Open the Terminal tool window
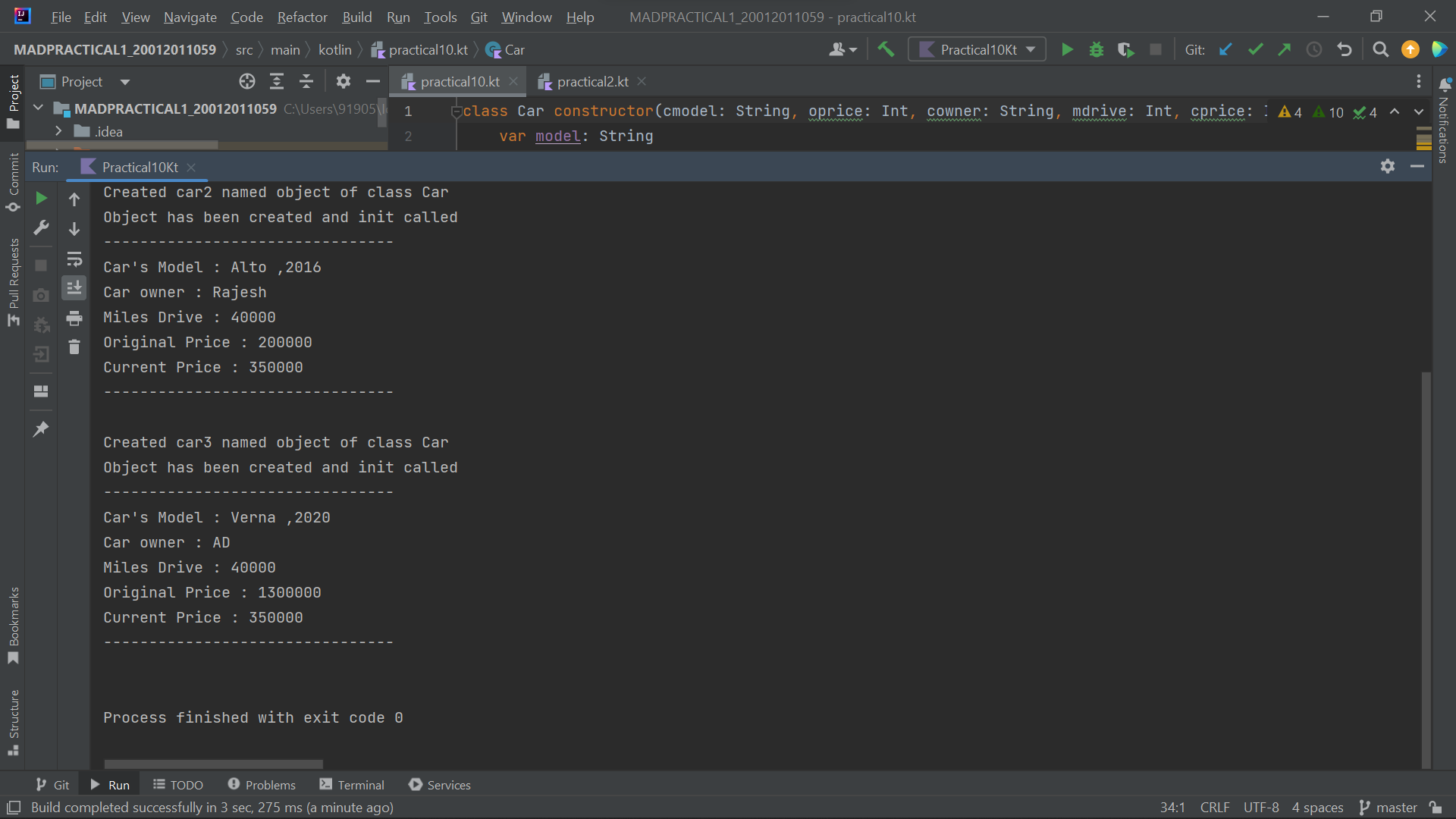 tap(351, 785)
